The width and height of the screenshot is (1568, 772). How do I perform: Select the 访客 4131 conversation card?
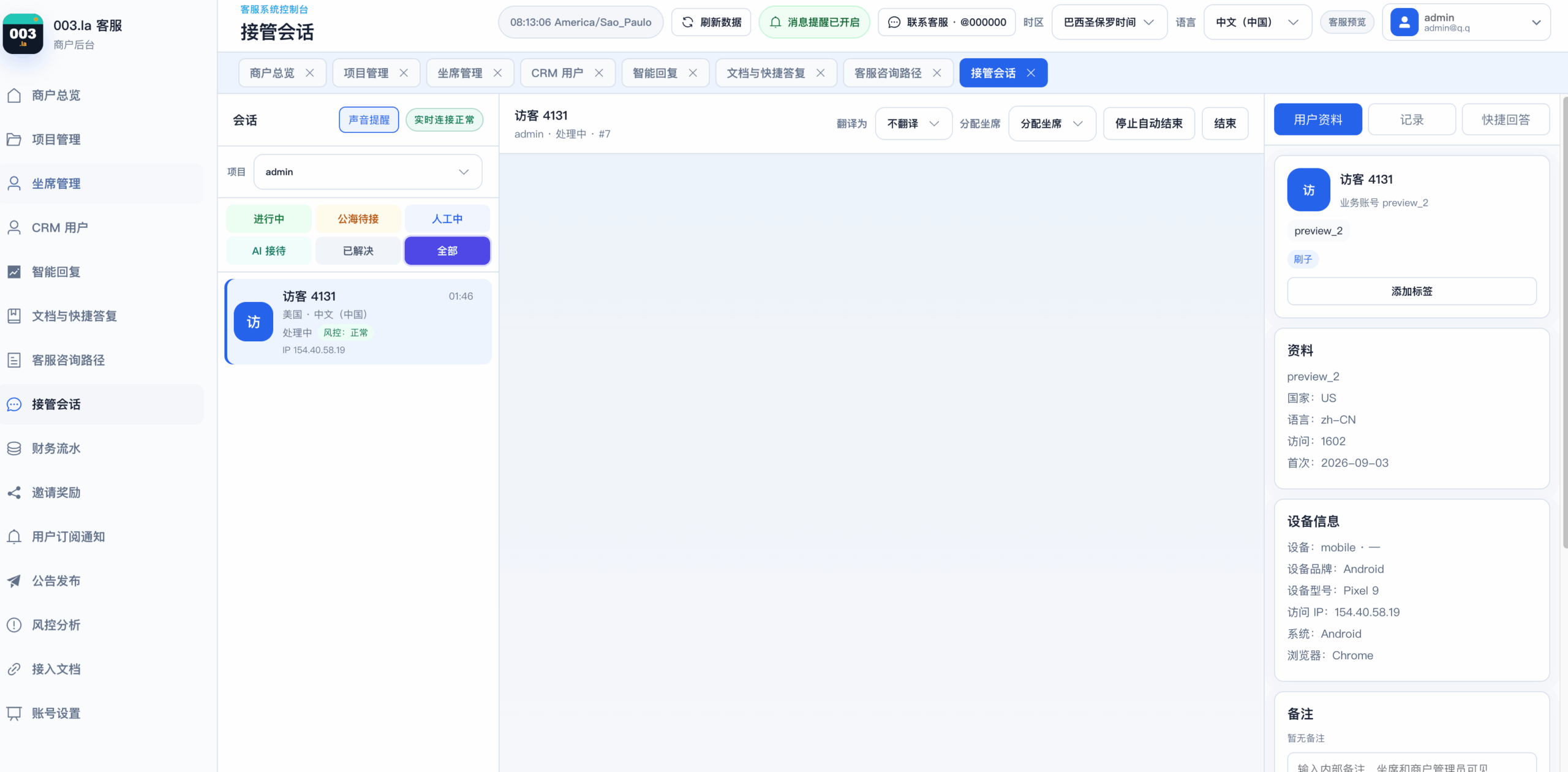(x=358, y=322)
